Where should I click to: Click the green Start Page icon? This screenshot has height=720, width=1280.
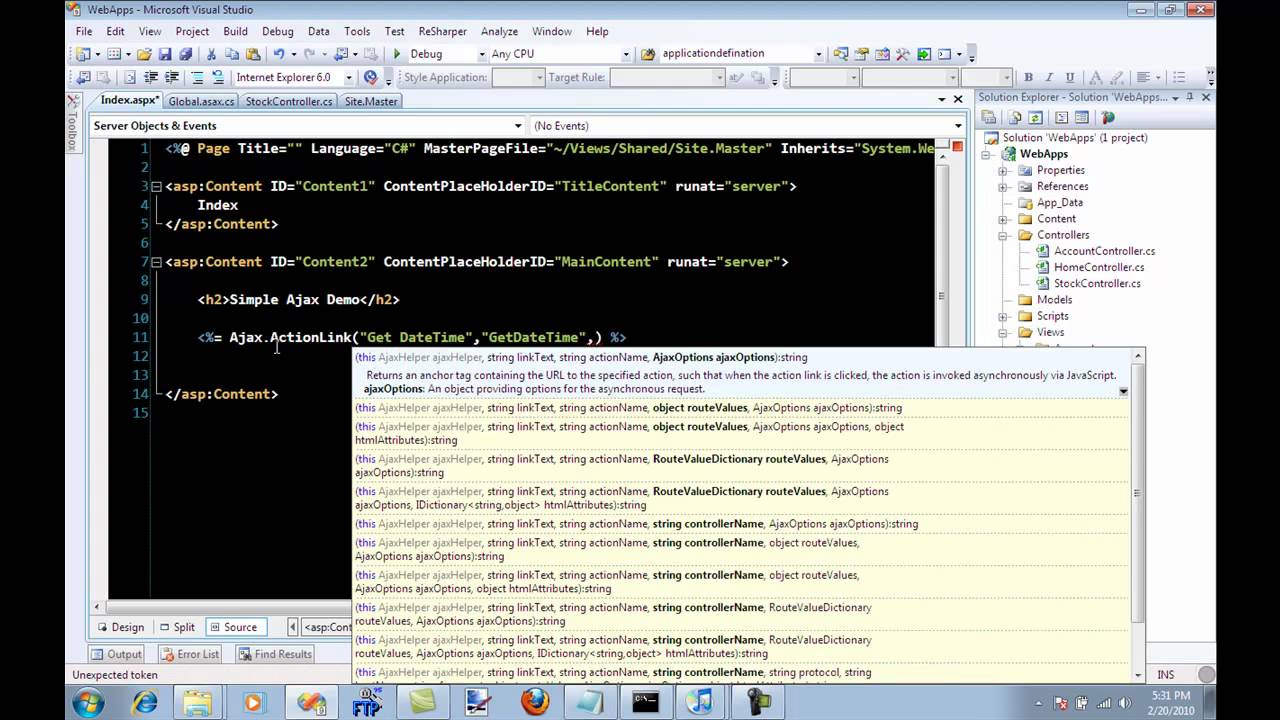click(924, 54)
